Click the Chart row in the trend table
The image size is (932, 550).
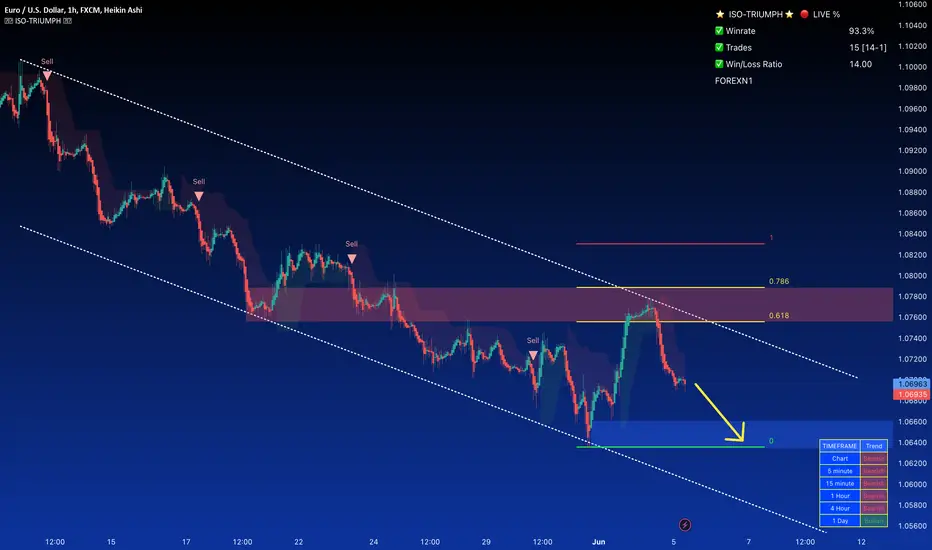[854, 458]
